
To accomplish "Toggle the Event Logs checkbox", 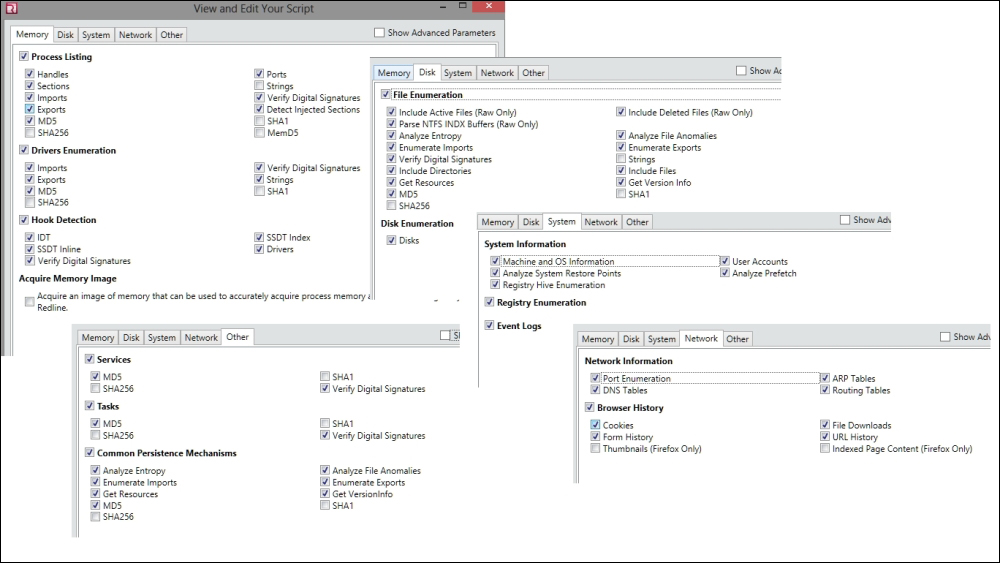I will [489, 325].
